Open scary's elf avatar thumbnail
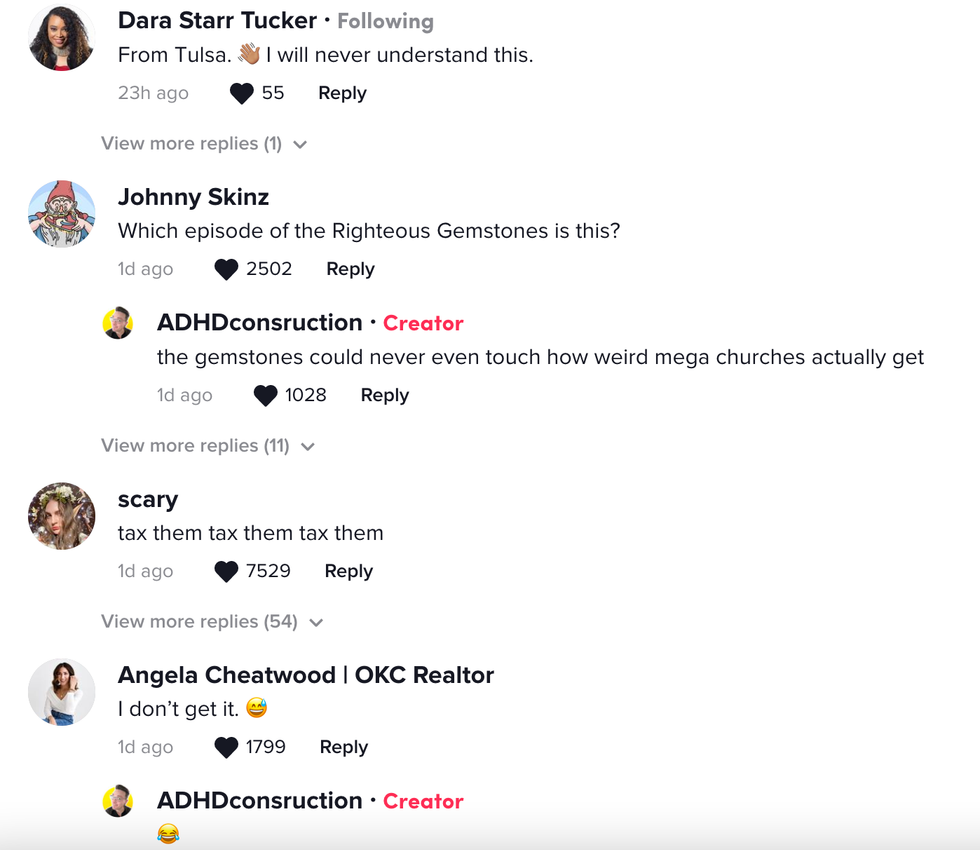 [x=61, y=516]
